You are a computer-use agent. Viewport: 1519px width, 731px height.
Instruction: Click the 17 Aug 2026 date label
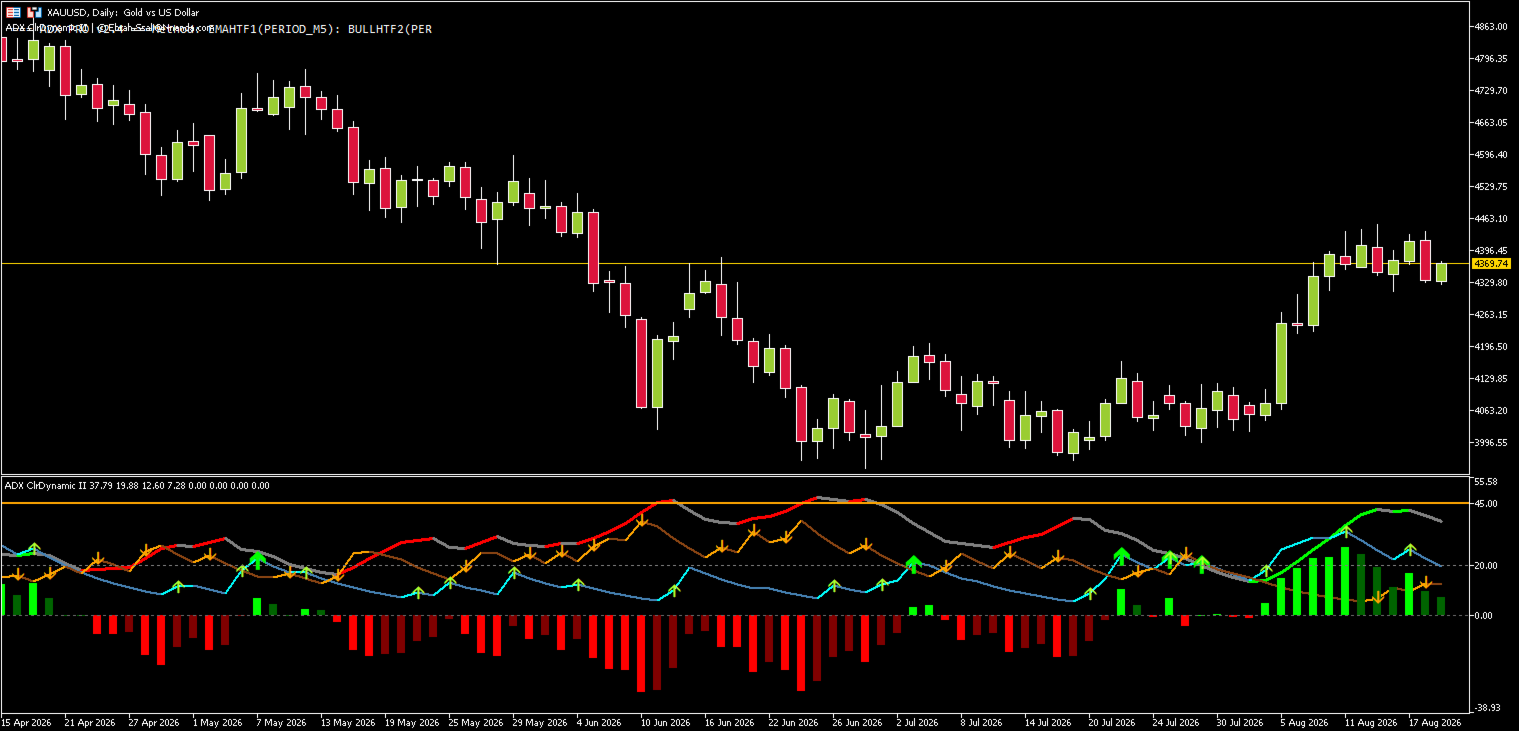point(1435,722)
